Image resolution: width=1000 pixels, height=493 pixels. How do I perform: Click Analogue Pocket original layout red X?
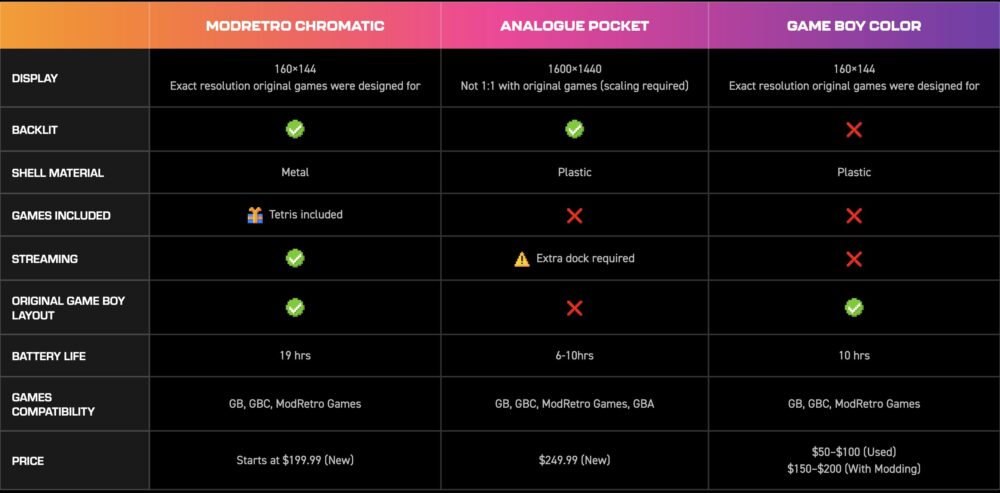(x=574, y=308)
